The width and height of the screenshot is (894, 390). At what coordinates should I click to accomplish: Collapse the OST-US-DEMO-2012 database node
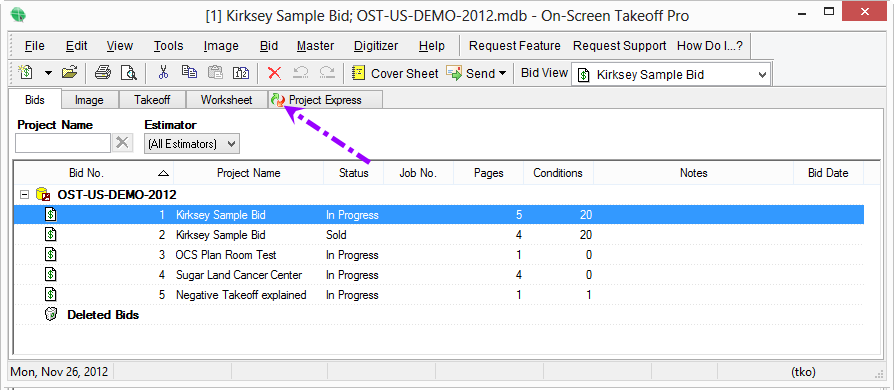click(x=24, y=194)
